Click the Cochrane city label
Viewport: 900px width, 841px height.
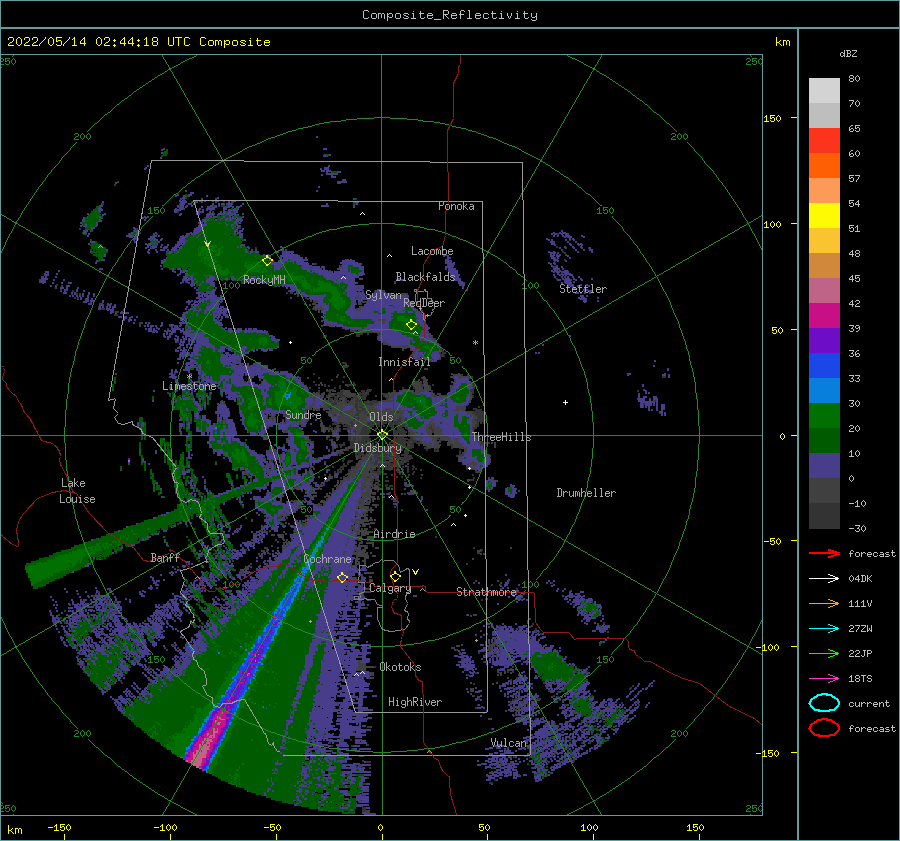pyautogui.click(x=327, y=559)
